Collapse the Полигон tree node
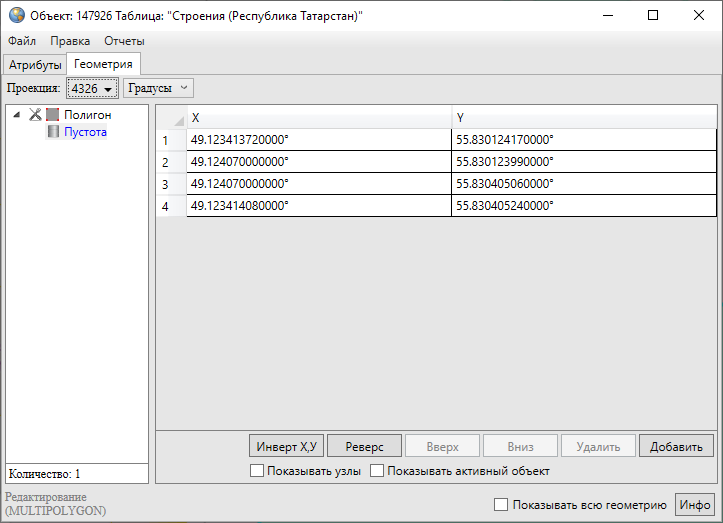 pyautogui.click(x=17, y=115)
